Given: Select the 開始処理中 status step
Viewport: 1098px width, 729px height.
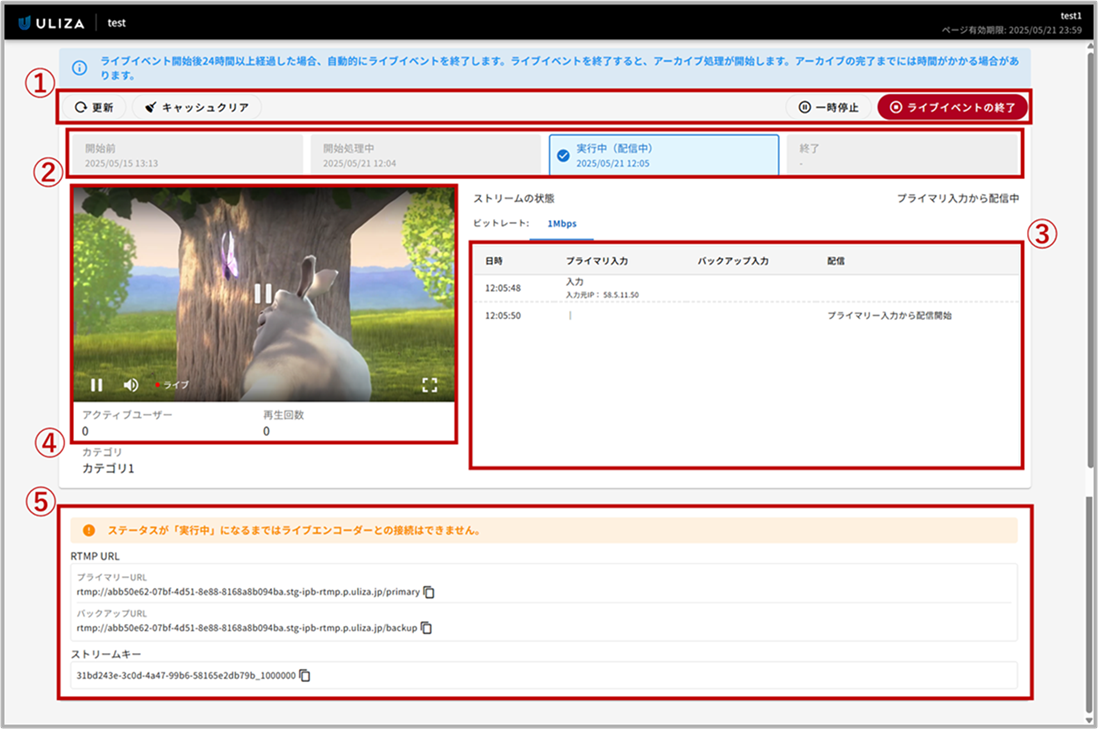Looking at the screenshot, I should tap(425, 155).
